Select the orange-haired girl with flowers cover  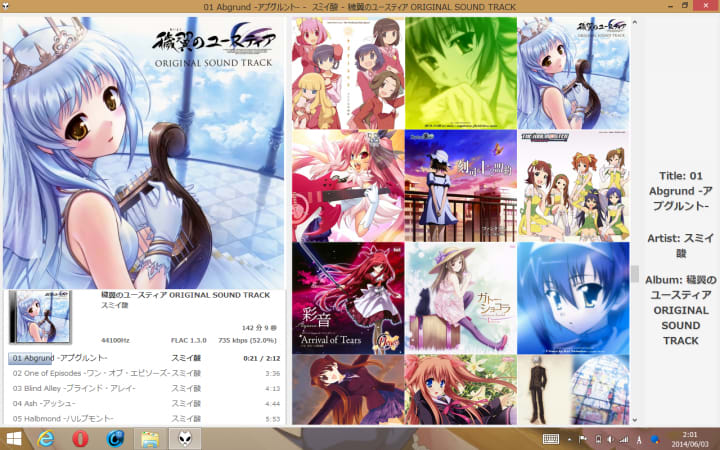pyautogui.click(x=461, y=389)
